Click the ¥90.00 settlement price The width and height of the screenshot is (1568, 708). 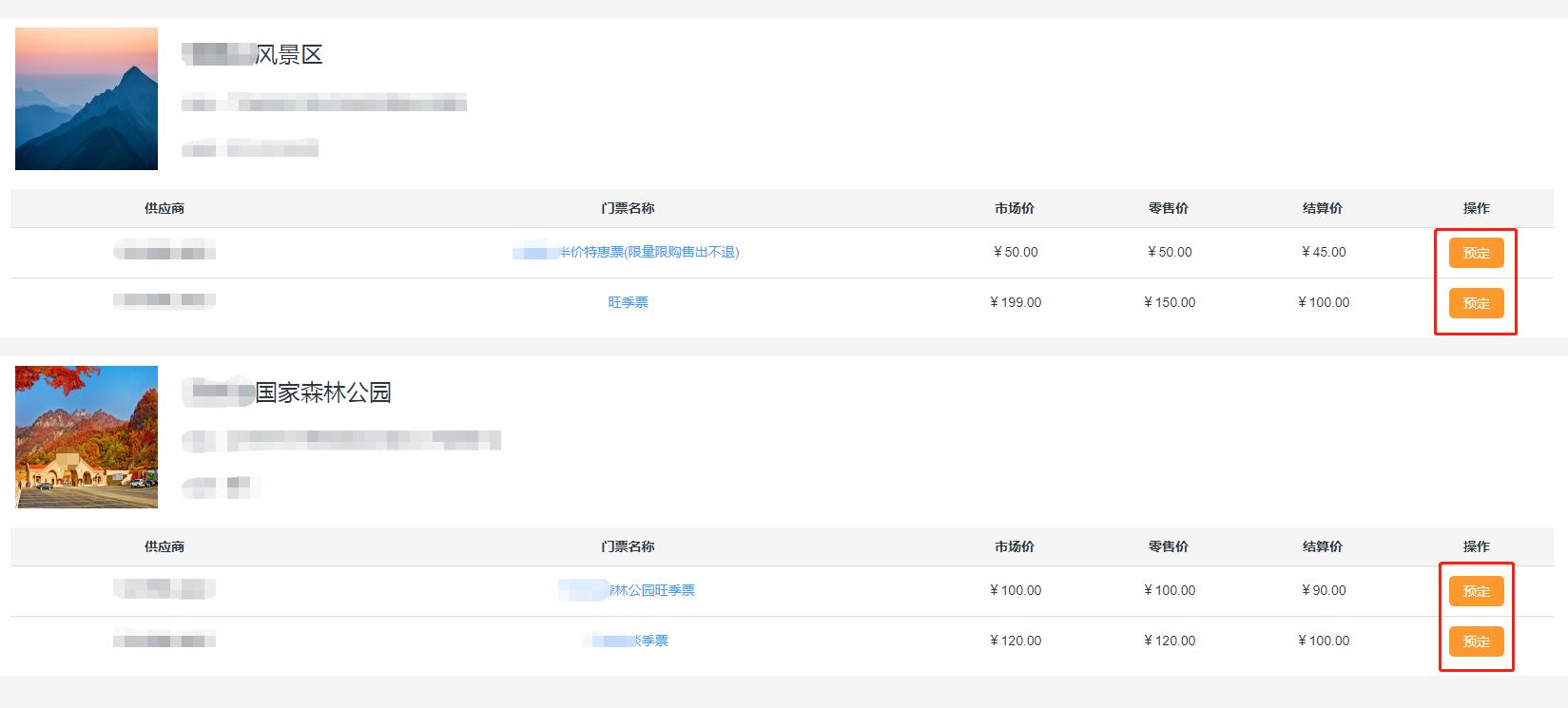(x=1323, y=590)
